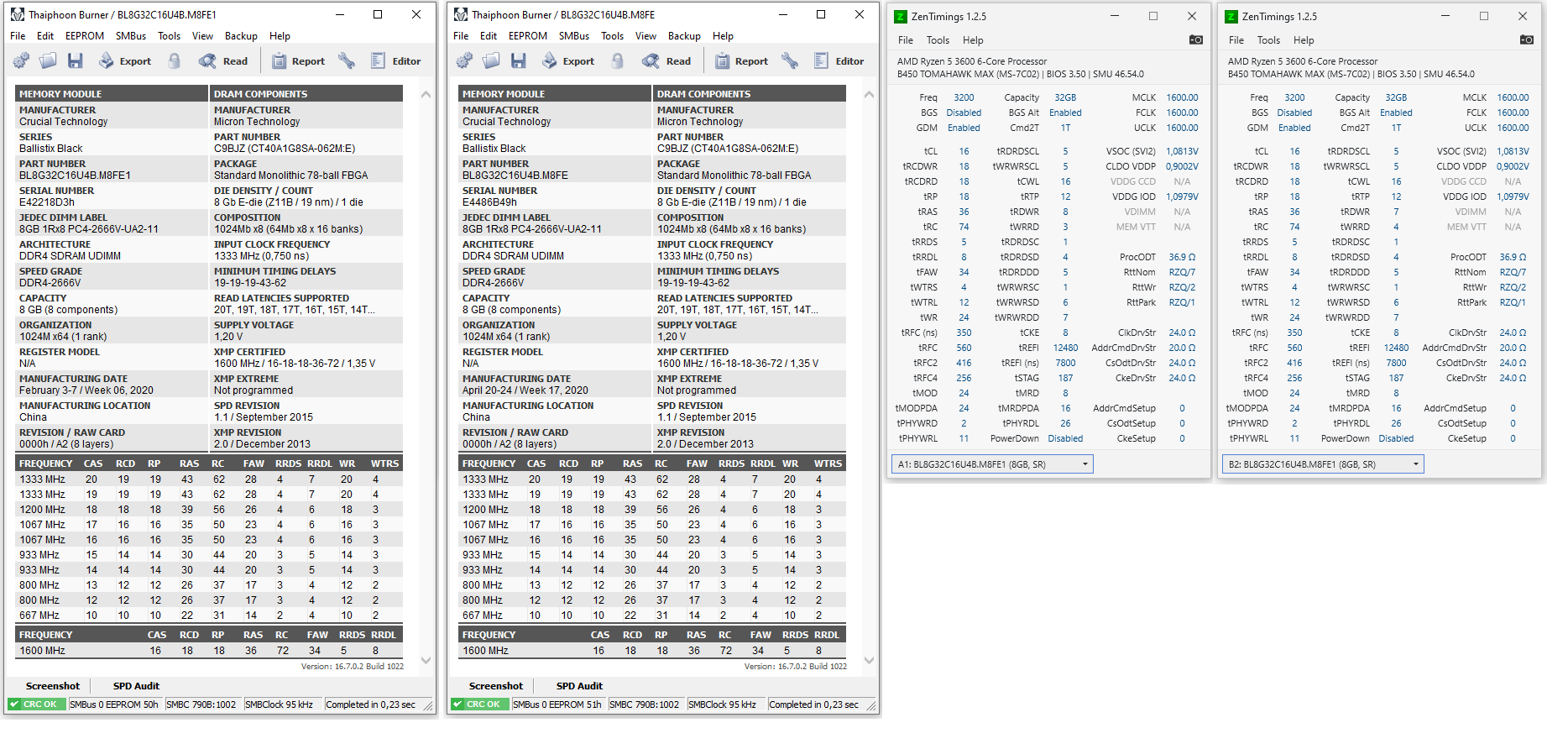
Task: Open File menu in ZenTimings A1 window
Action: click(906, 40)
